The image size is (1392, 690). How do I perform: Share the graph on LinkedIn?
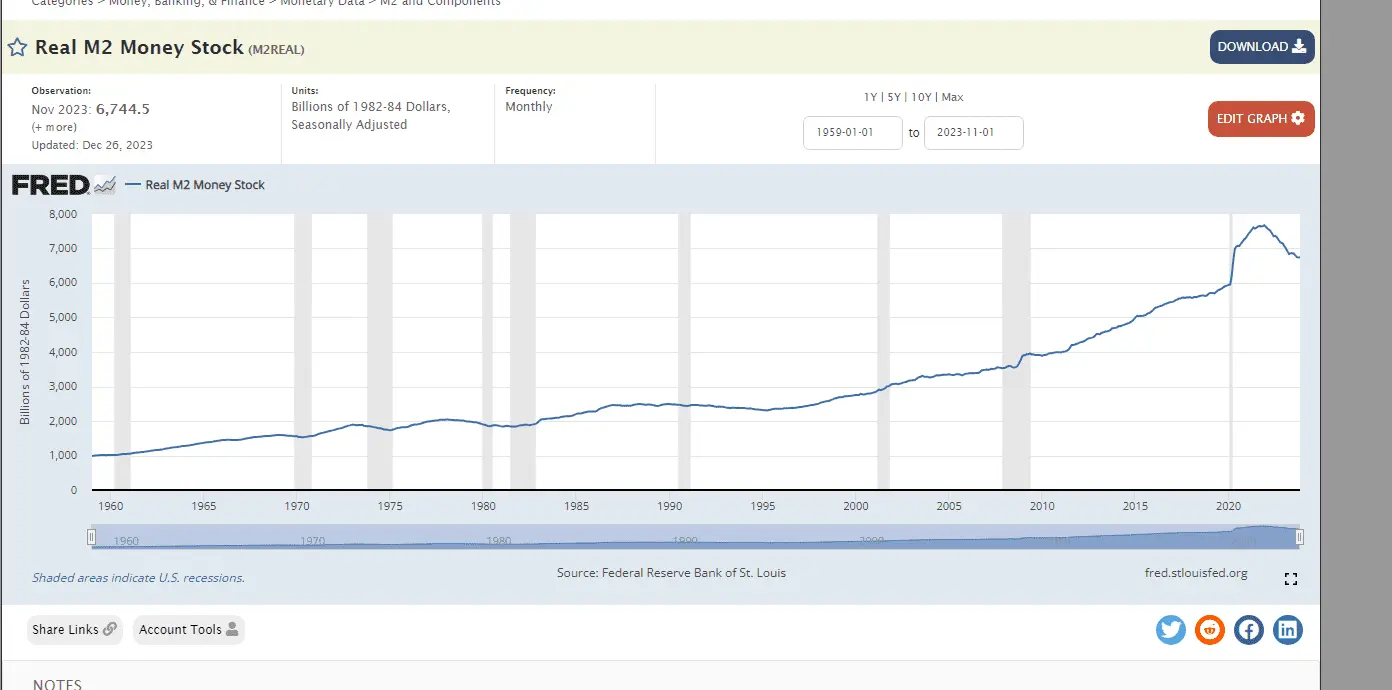pyautogui.click(x=1288, y=630)
